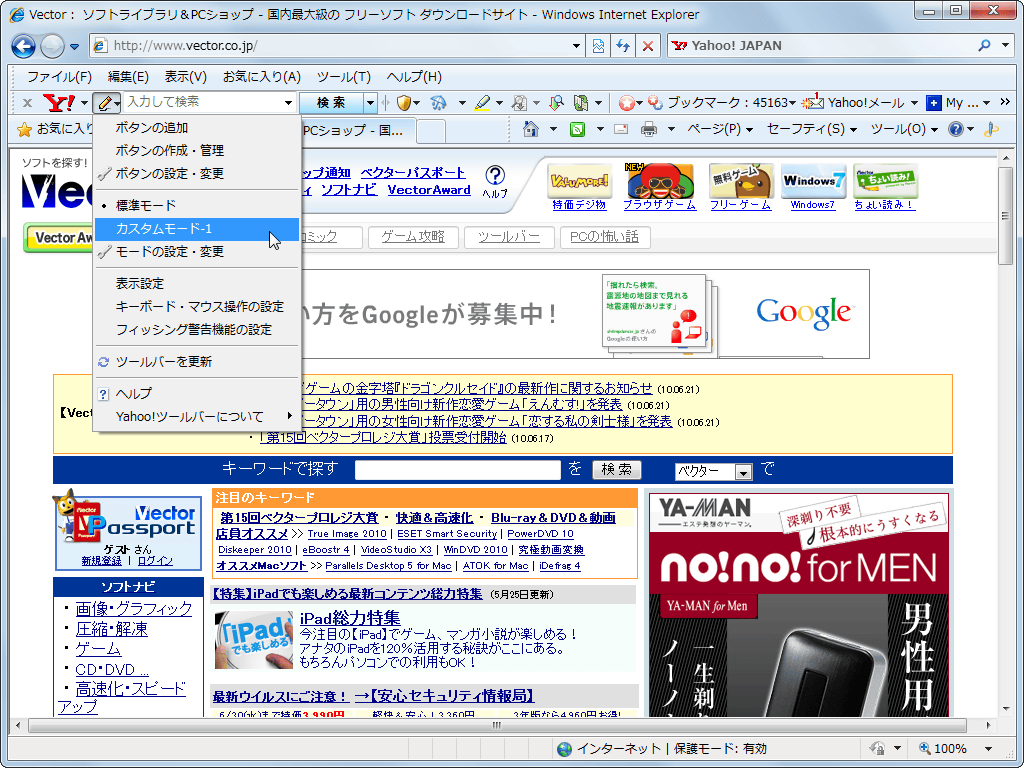Open 表示(V) menu
This screenshot has width=1024, height=768.
click(x=185, y=77)
